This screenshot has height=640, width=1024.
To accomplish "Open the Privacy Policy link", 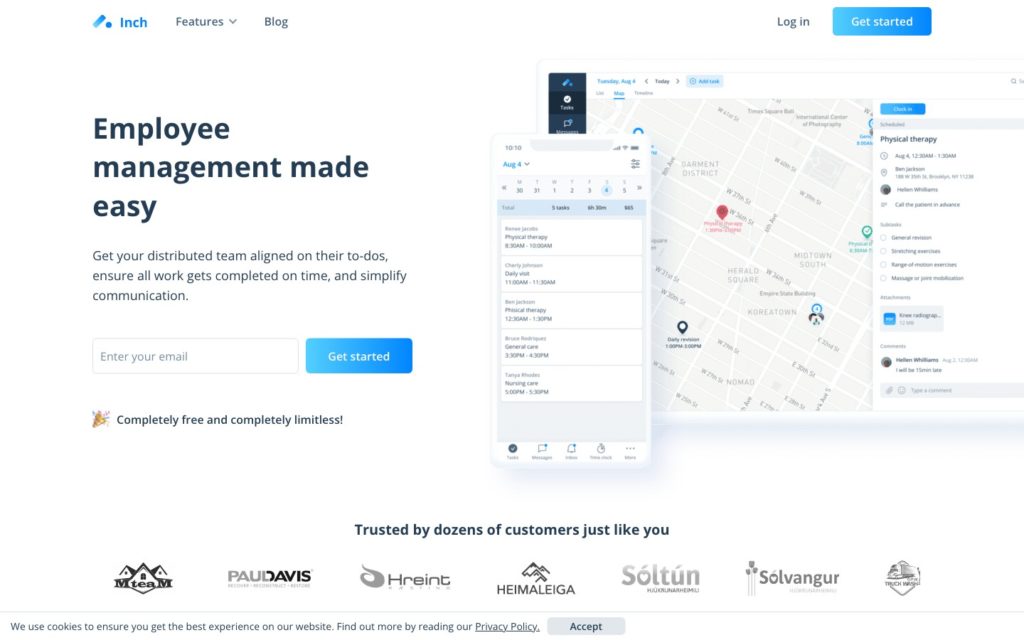I will coord(507,626).
